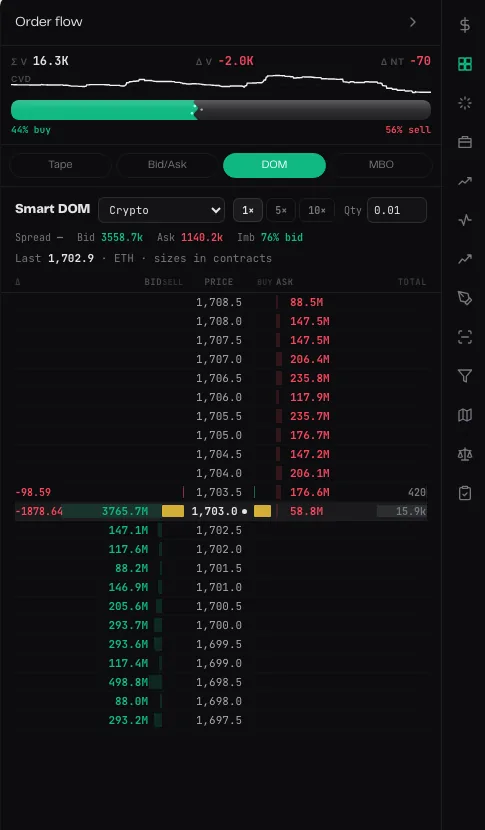Click the current price 1,703.0 row

[x=221, y=511]
